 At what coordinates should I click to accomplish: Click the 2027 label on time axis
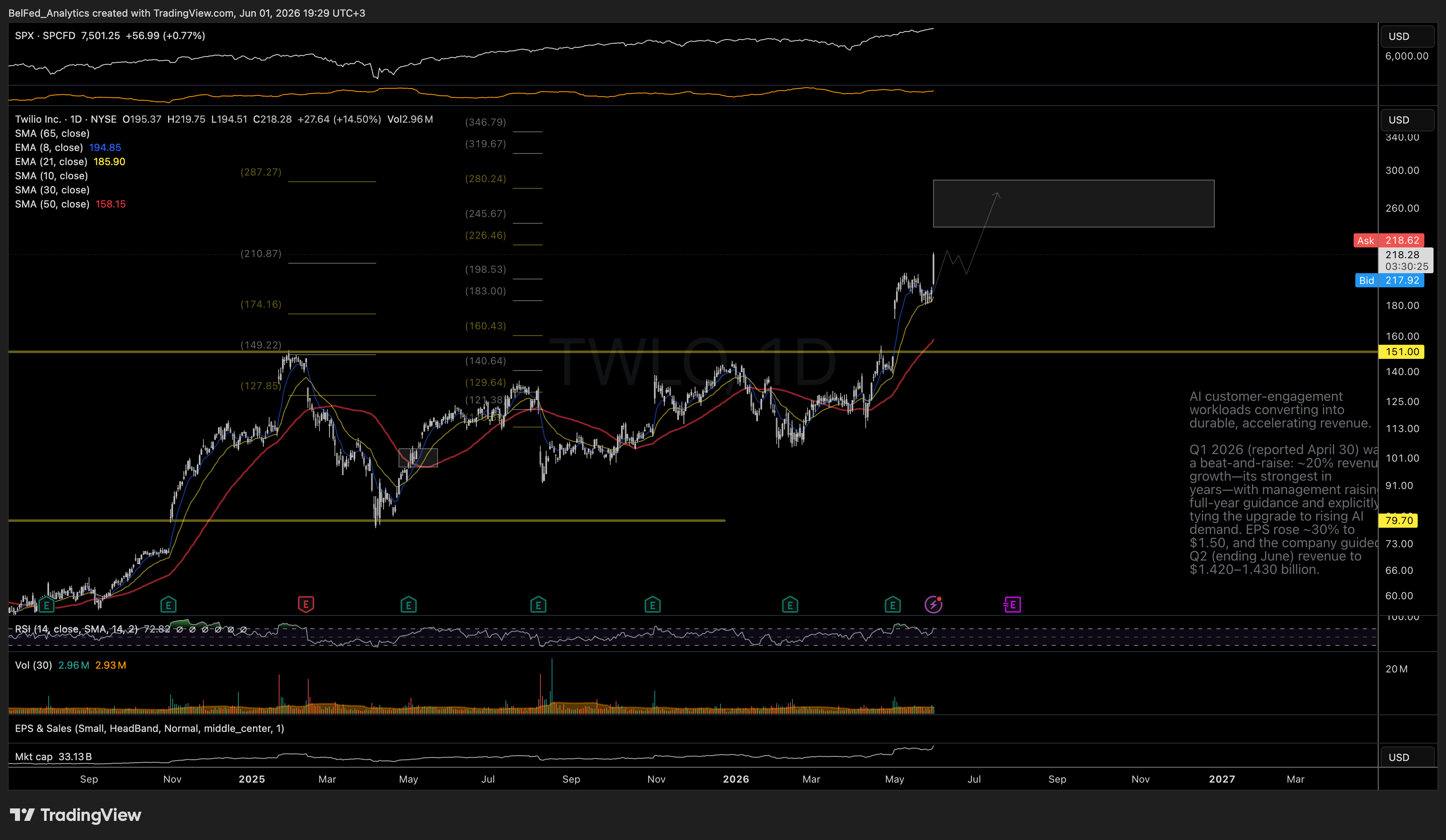tap(1222, 779)
